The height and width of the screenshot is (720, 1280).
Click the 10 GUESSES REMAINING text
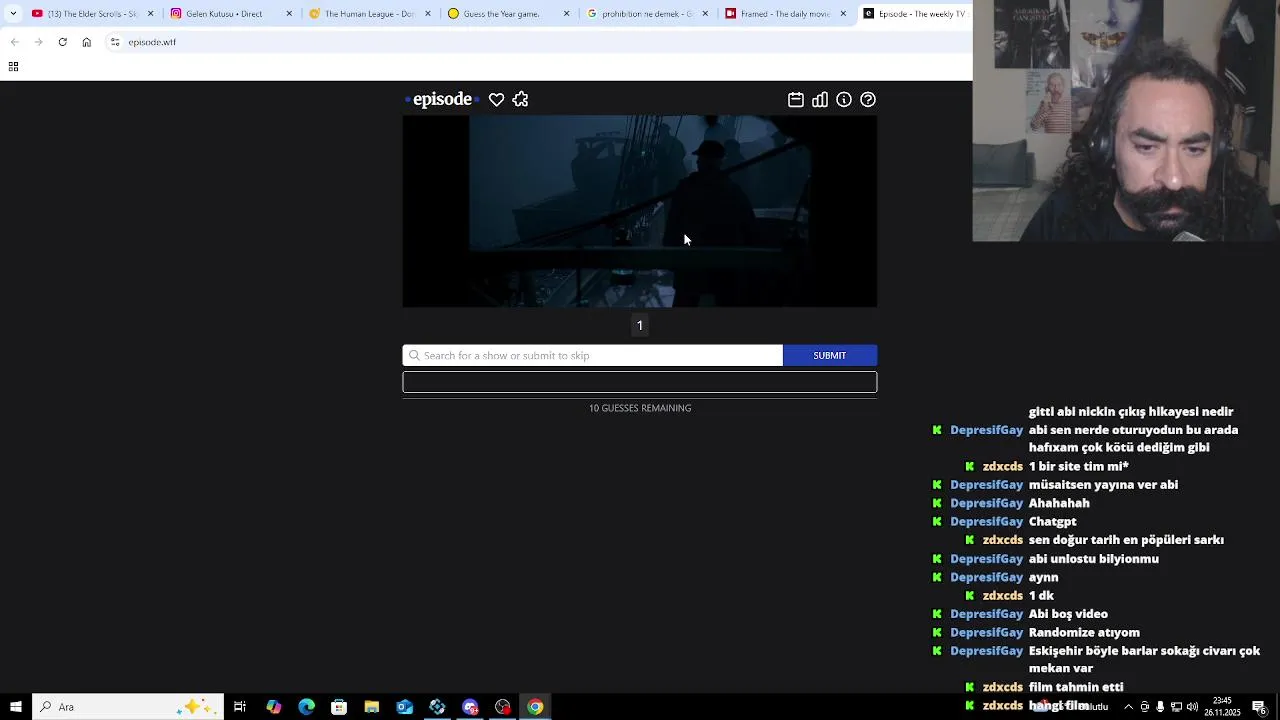(x=640, y=408)
